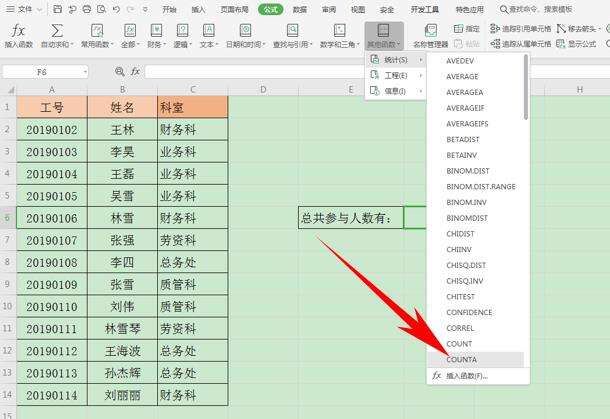The image size is (610, 419).
Task: Click the search icon for 查找命令
Action: [x=503, y=9]
